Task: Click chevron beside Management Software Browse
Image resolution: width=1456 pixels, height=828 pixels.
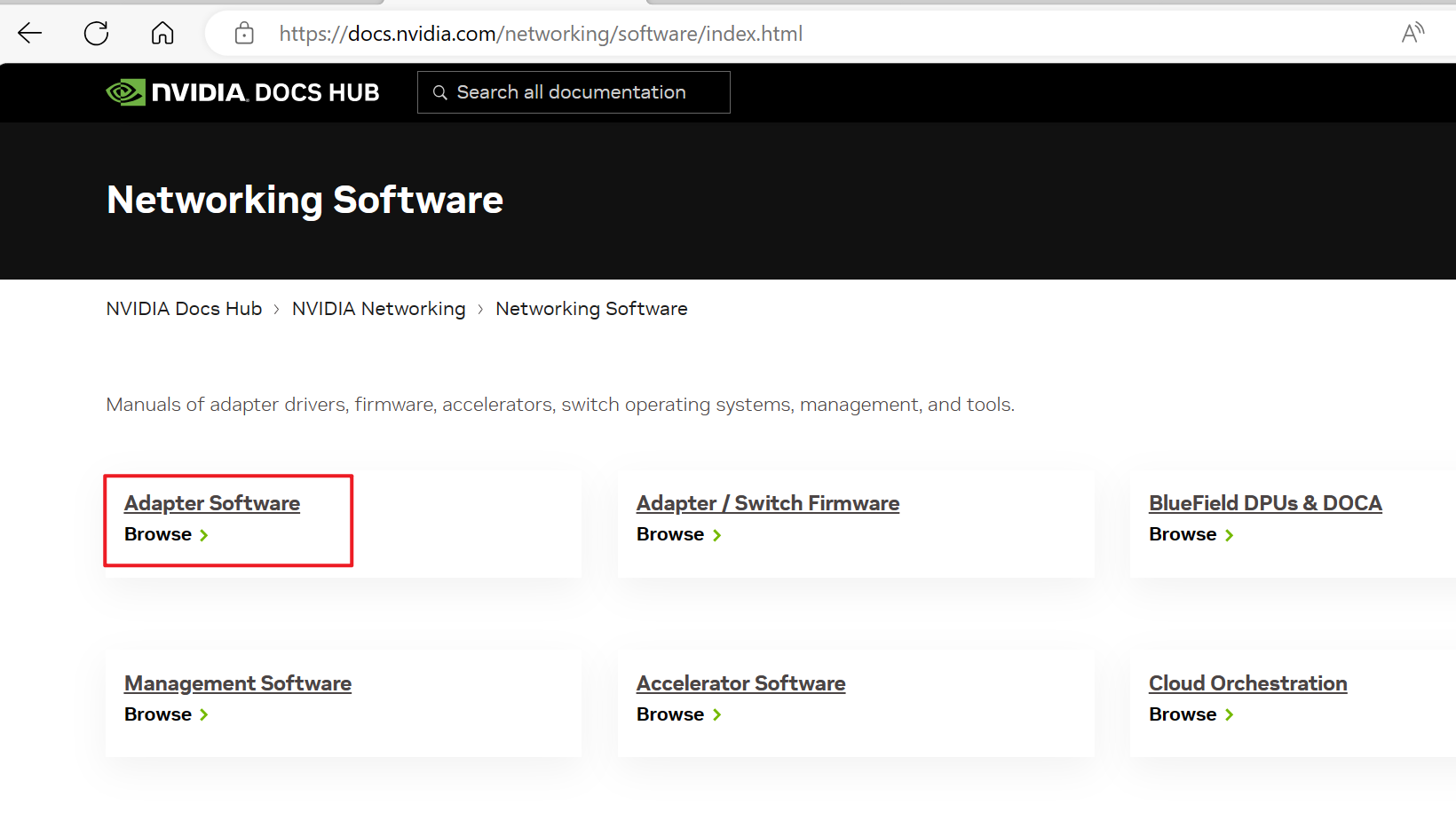Action: [204, 714]
